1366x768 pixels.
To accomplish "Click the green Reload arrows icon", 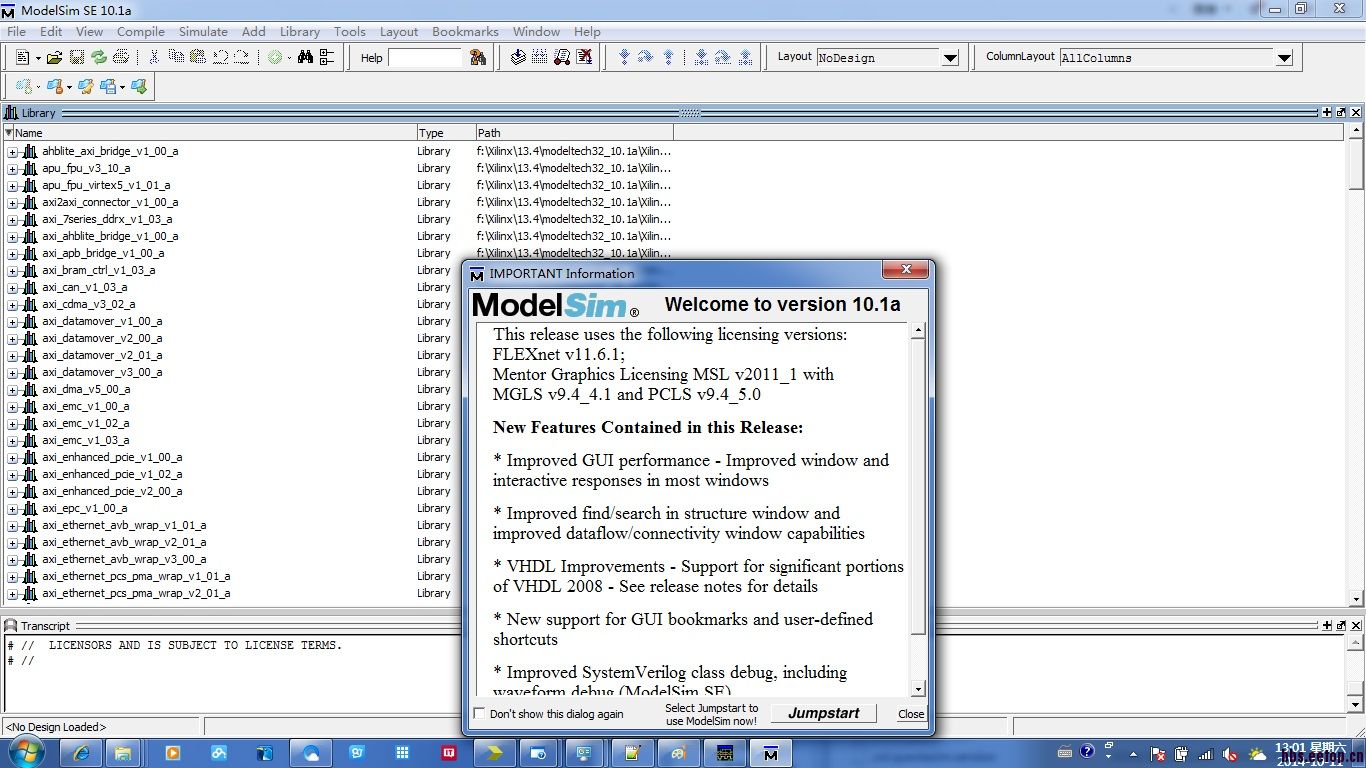I will 99,58.
